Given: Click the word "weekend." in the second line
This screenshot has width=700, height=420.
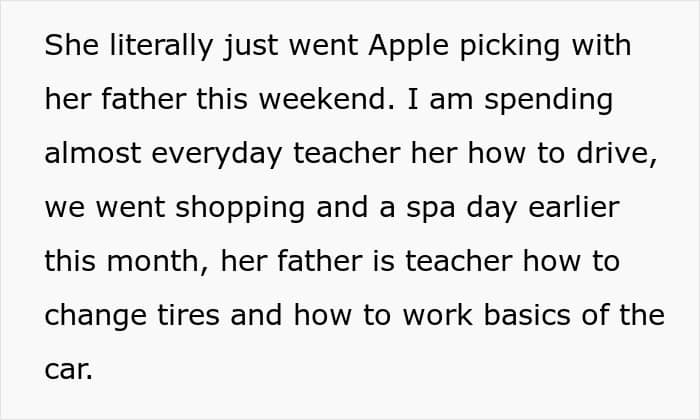Looking at the screenshot, I should pos(327,99).
